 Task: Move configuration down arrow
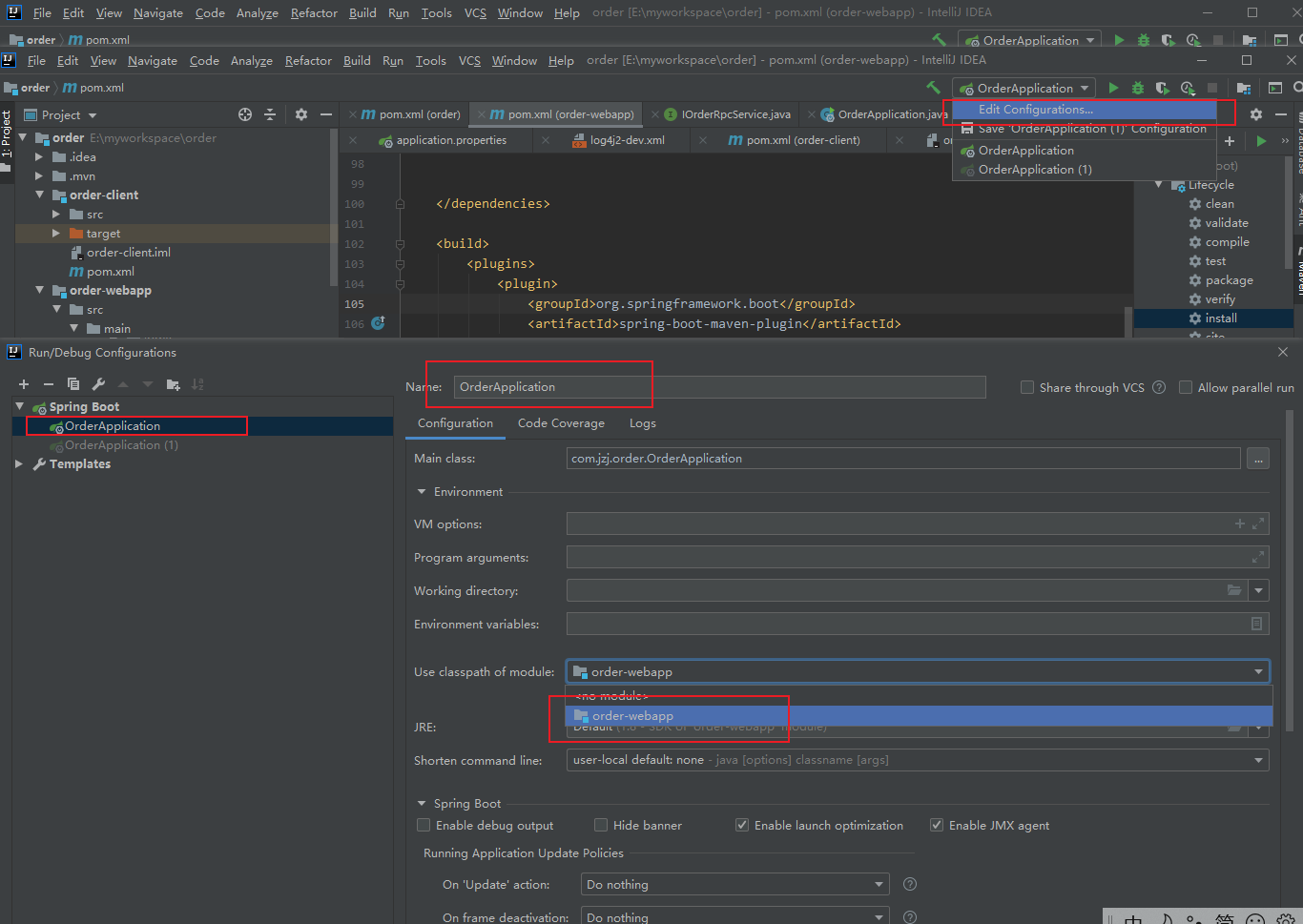coord(148,384)
